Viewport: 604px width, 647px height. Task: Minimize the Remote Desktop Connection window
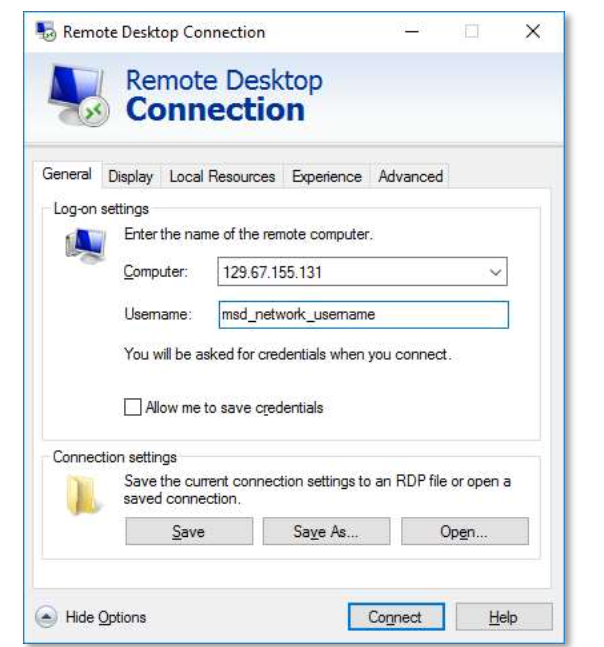[411, 31]
